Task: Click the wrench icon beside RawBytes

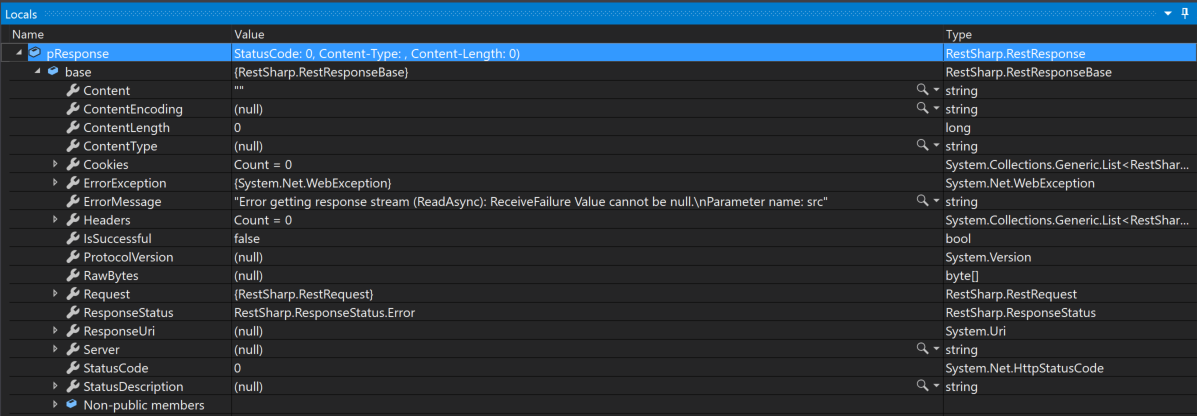Action: pos(73,276)
